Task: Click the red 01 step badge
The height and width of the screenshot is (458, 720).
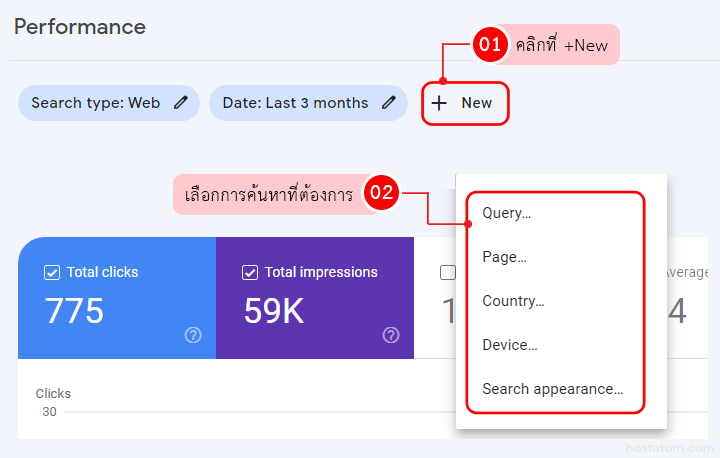Action: point(490,45)
